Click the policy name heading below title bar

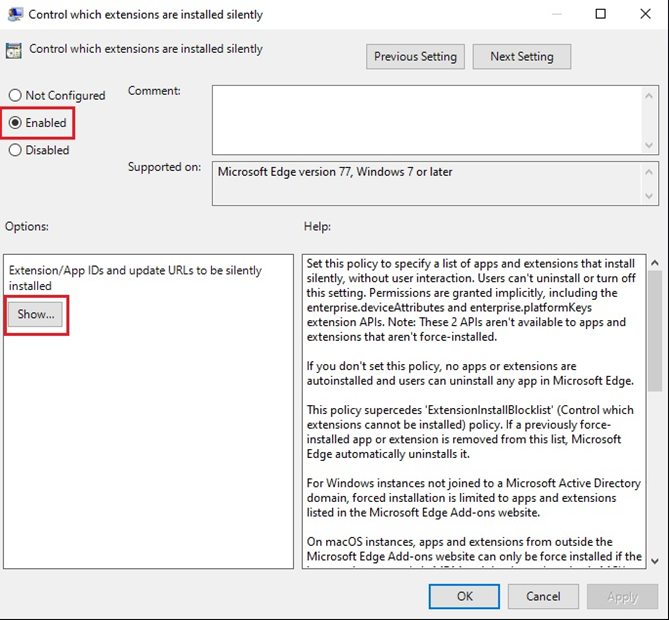(146, 49)
